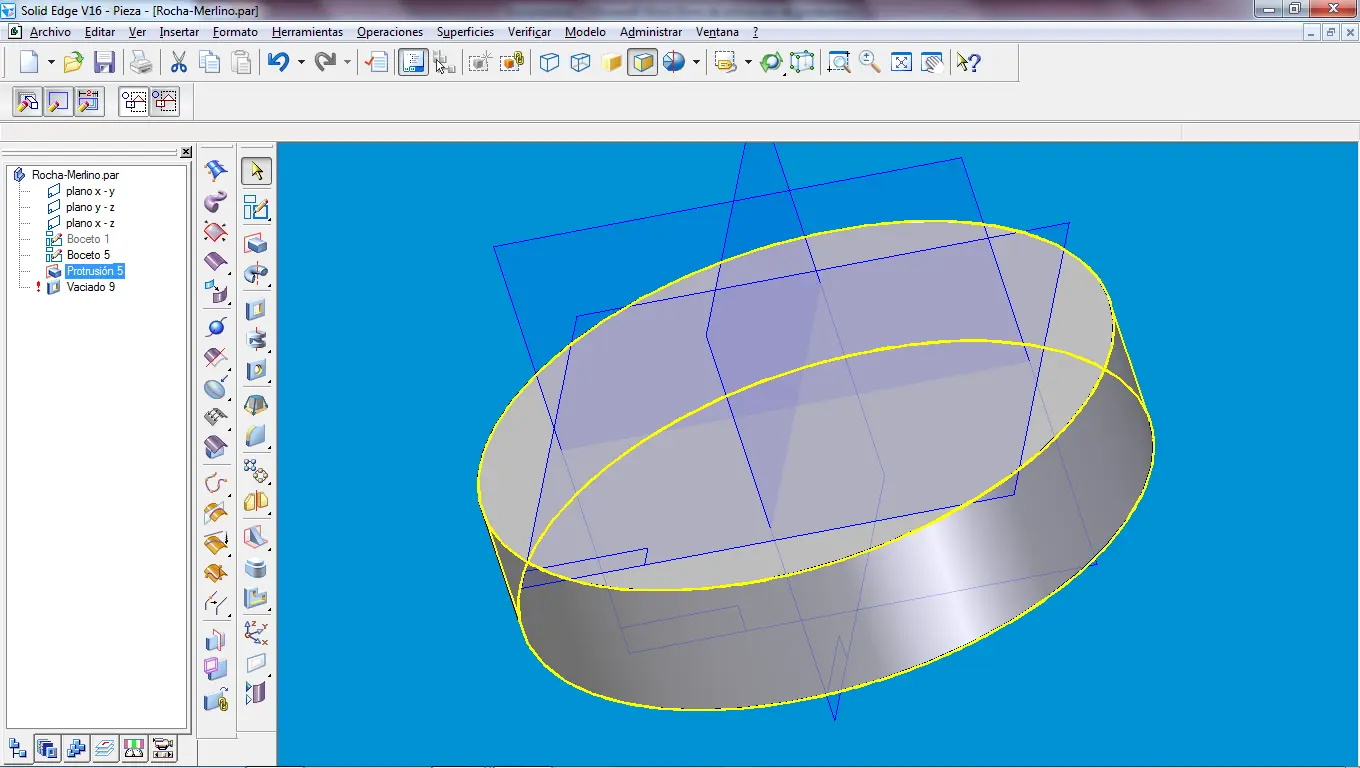Image resolution: width=1360 pixels, height=768 pixels.
Task: Switch to wireframe visible and hidden edges view
Action: pos(580,63)
